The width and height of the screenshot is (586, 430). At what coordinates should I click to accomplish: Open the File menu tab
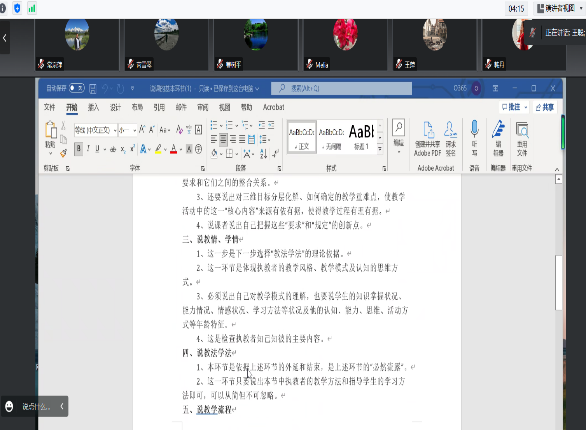tap(49, 107)
